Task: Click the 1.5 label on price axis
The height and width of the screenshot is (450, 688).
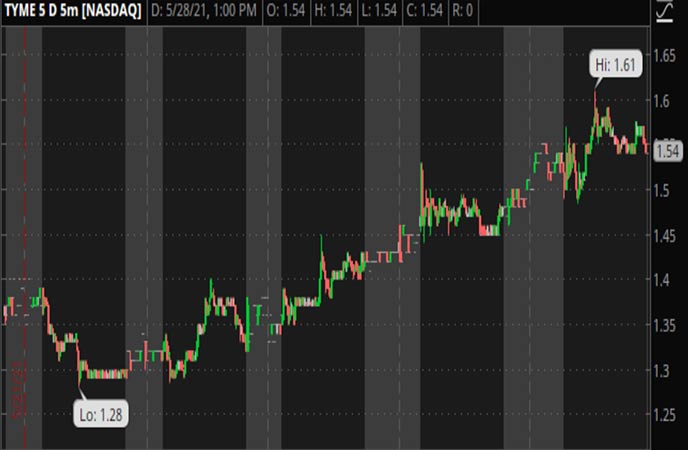Action: coord(662,190)
